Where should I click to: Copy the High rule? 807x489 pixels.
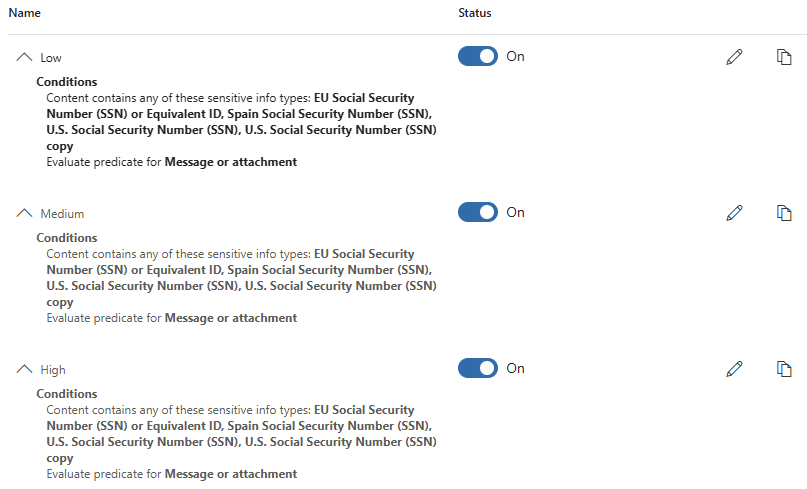click(785, 369)
